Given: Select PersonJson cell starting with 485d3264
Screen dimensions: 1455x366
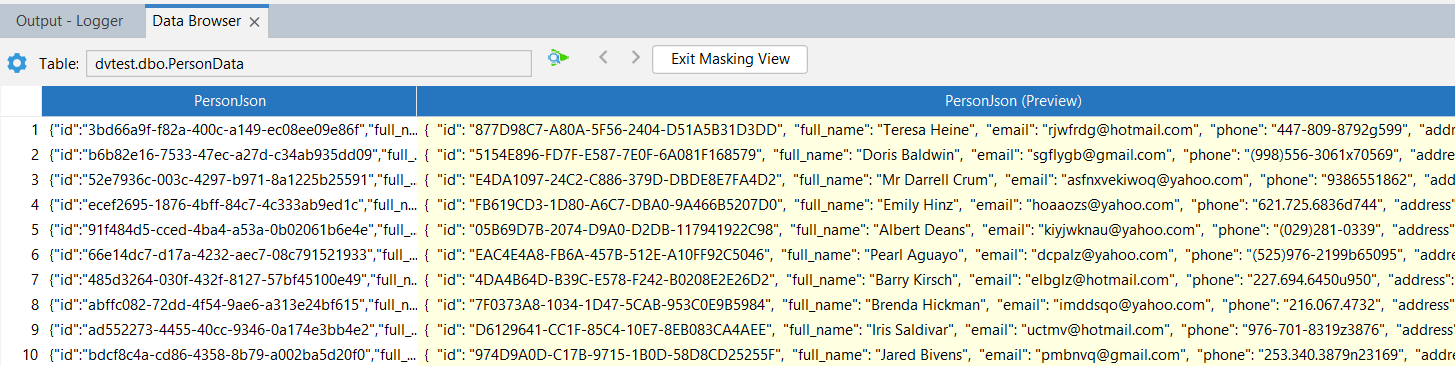Looking at the screenshot, I should coord(229,279).
